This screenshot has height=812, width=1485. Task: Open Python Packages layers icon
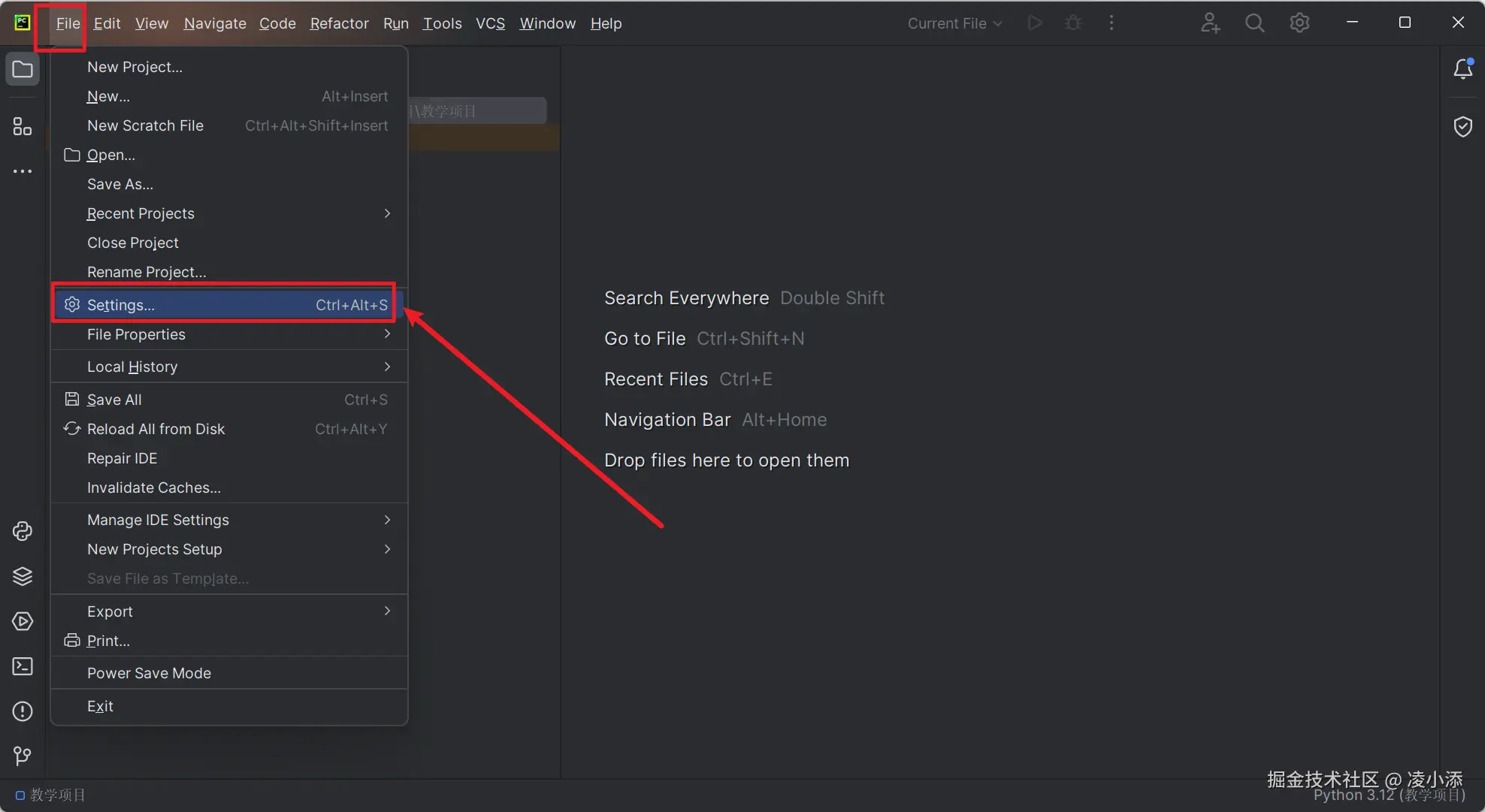point(23,576)
